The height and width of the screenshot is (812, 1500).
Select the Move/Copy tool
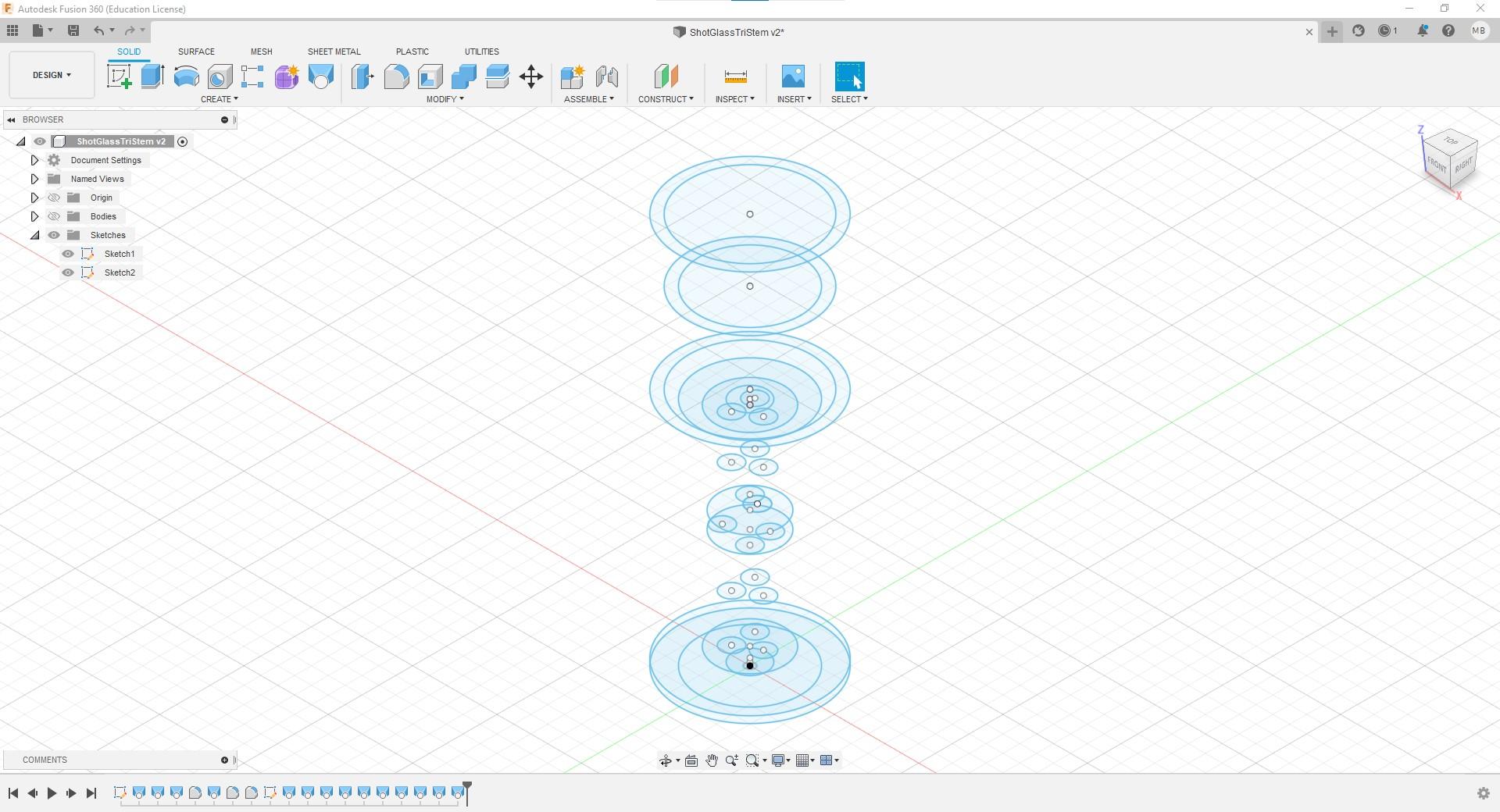(531, 77)
